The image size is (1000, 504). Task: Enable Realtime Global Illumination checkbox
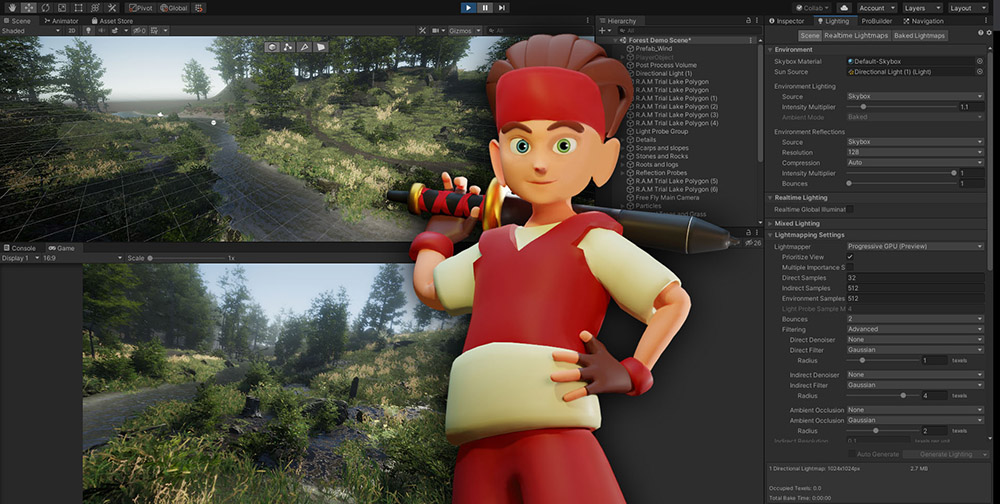(x=849, y=209)
